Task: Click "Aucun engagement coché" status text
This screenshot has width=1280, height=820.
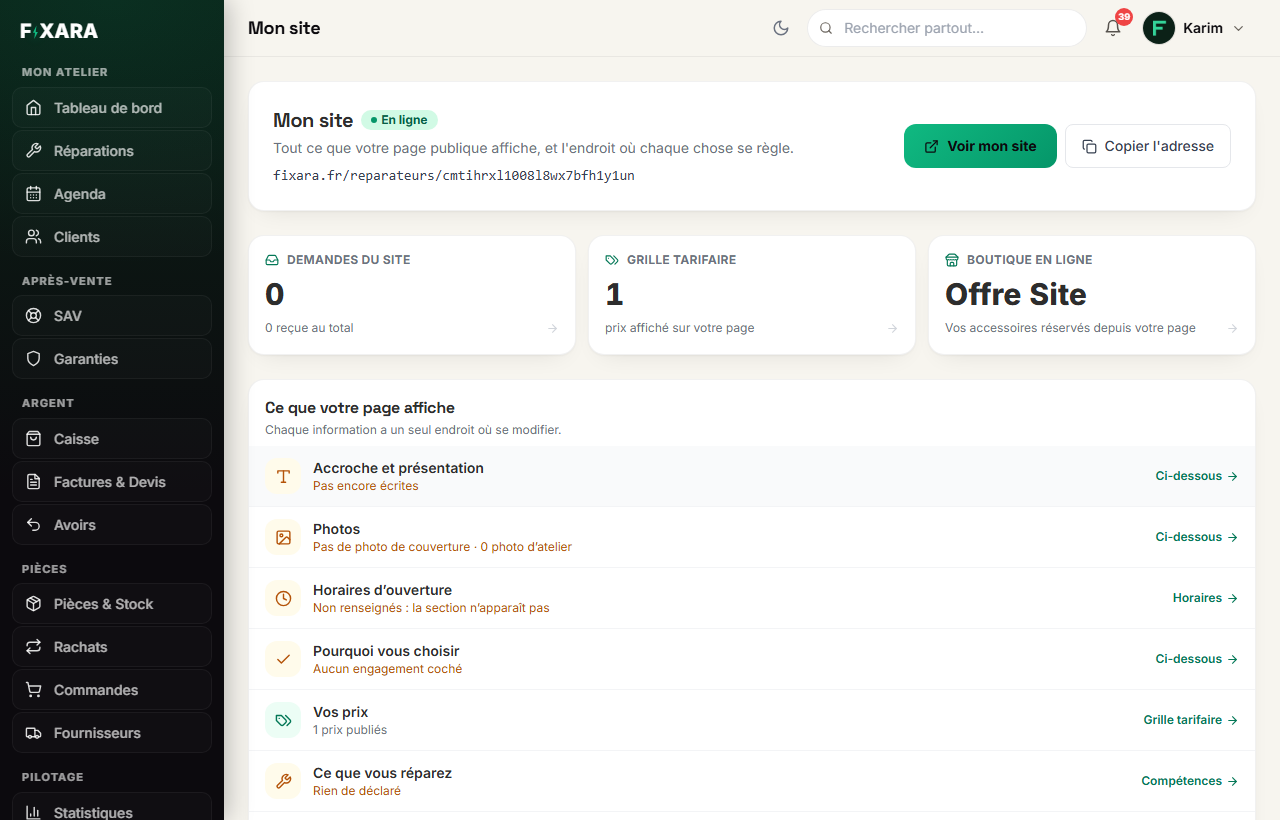Action: coord(388,669)
